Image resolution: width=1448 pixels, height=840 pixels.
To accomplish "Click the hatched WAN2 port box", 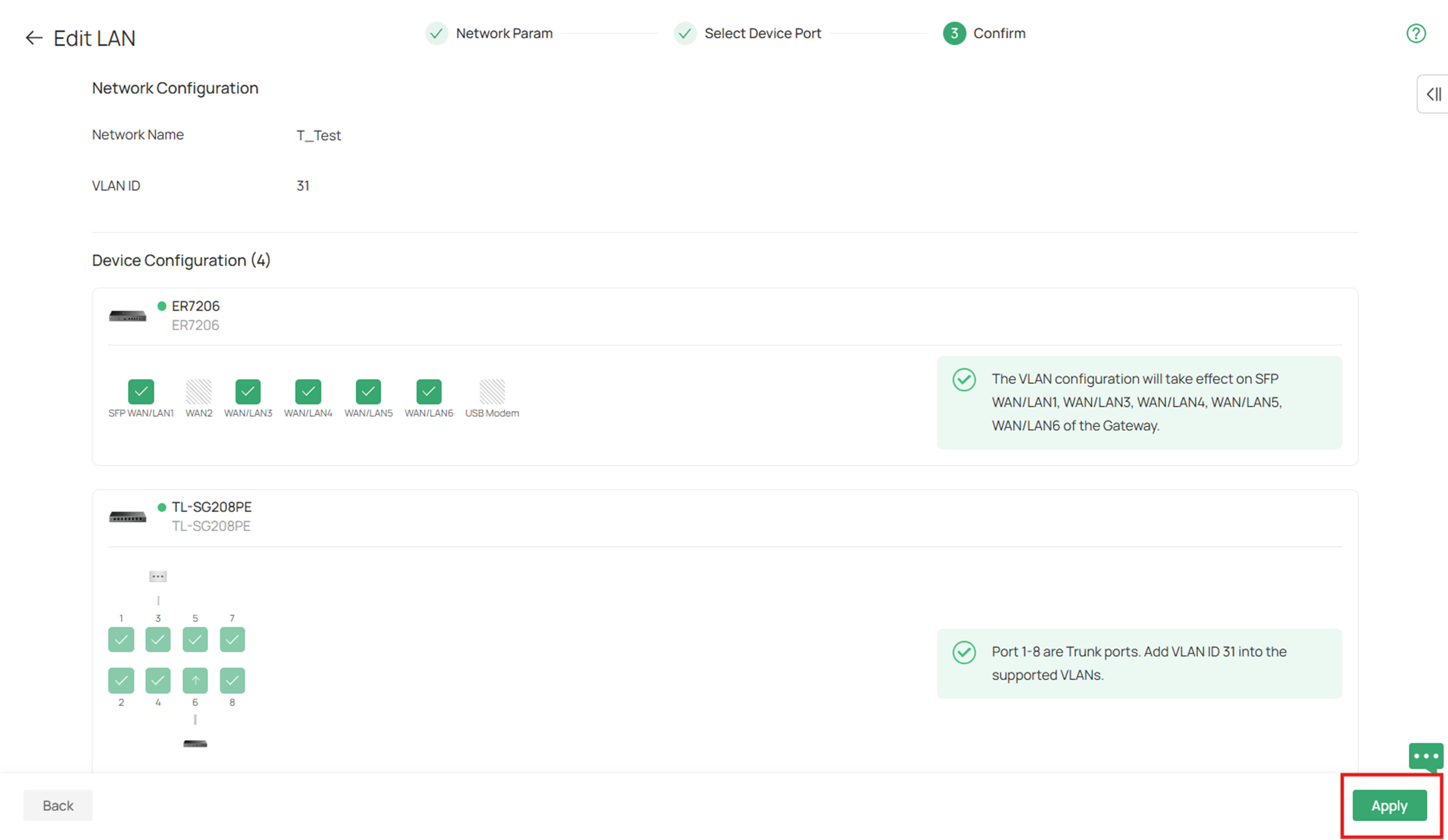I will tap(199, 392).
